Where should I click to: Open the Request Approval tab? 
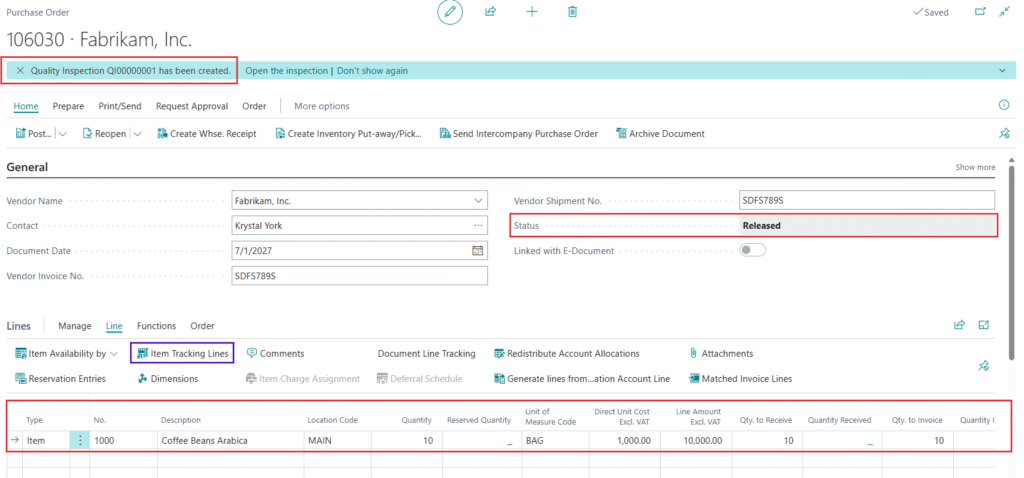click(x=192, y=106)
